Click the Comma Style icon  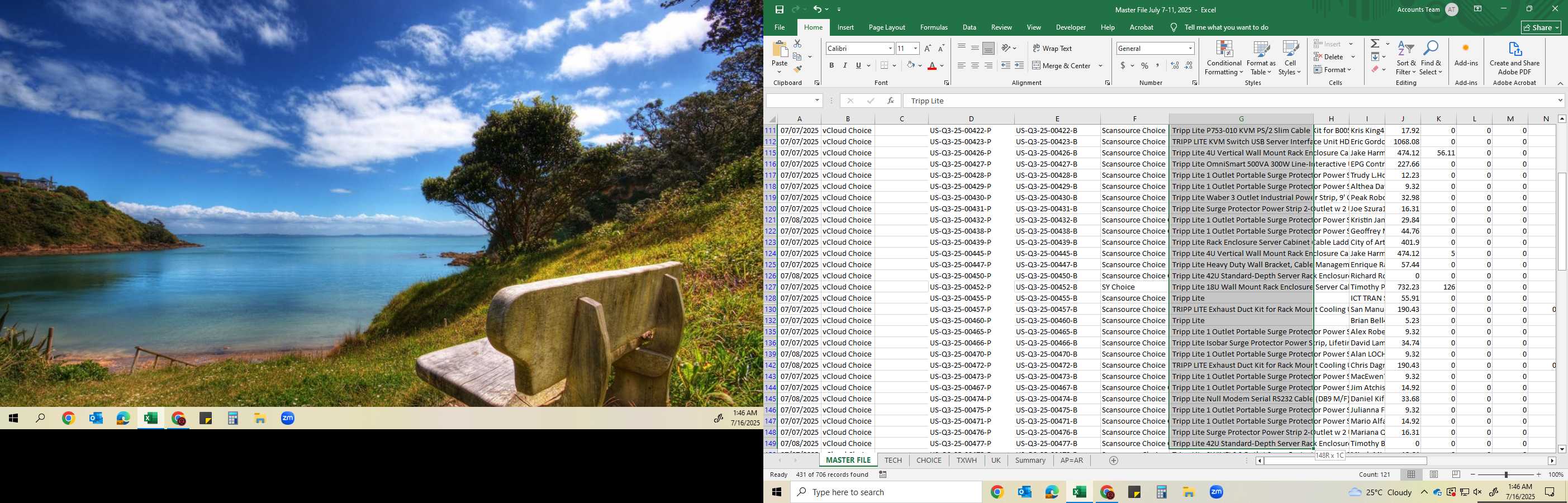pos(1158,65)
